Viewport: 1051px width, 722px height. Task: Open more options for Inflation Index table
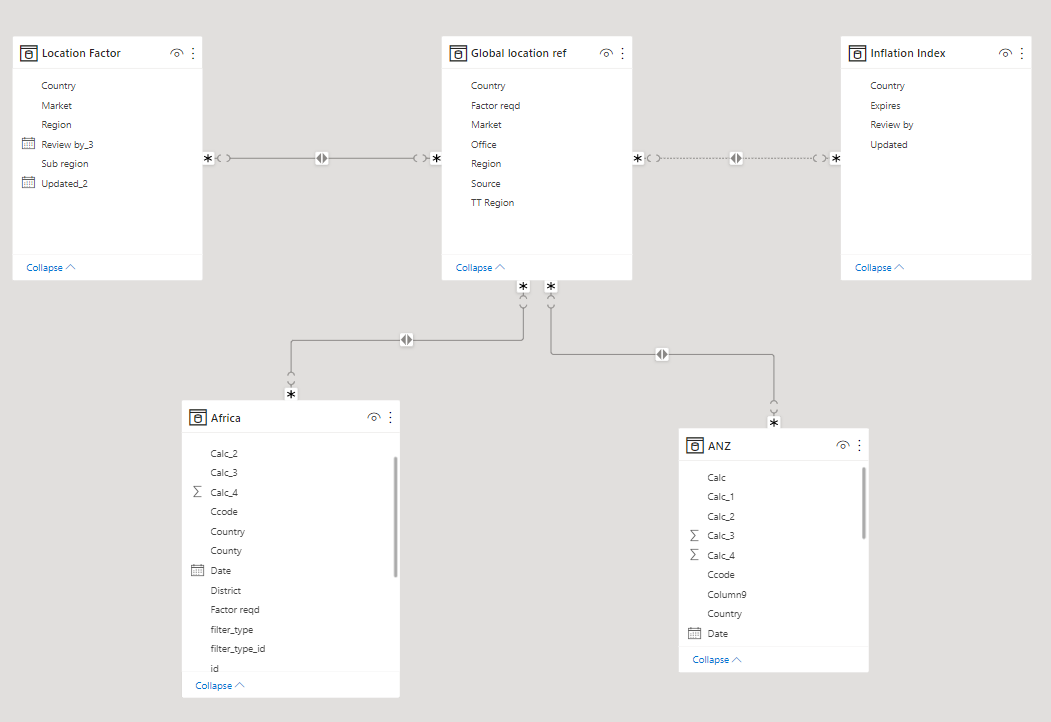(1022, 53)
